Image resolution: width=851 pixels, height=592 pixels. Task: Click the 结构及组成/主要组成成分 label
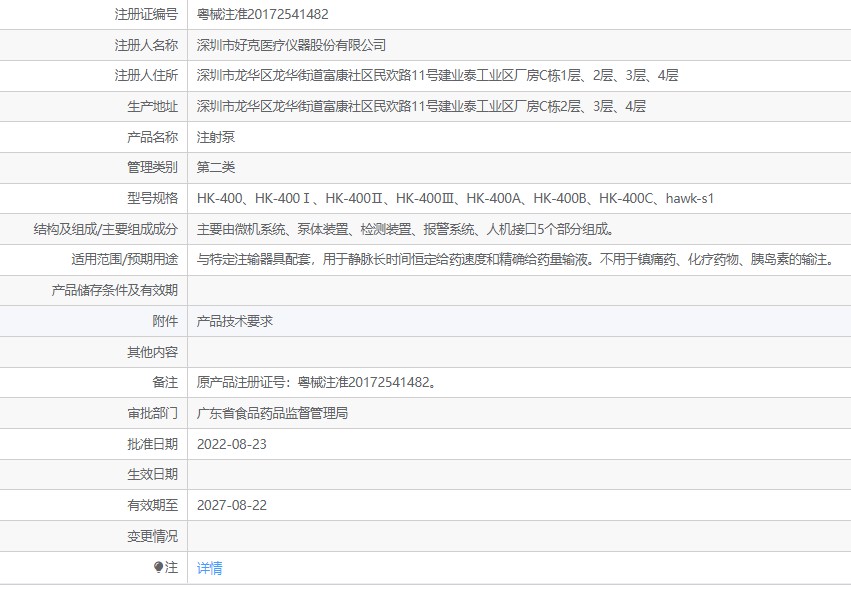tap(106, 230)
